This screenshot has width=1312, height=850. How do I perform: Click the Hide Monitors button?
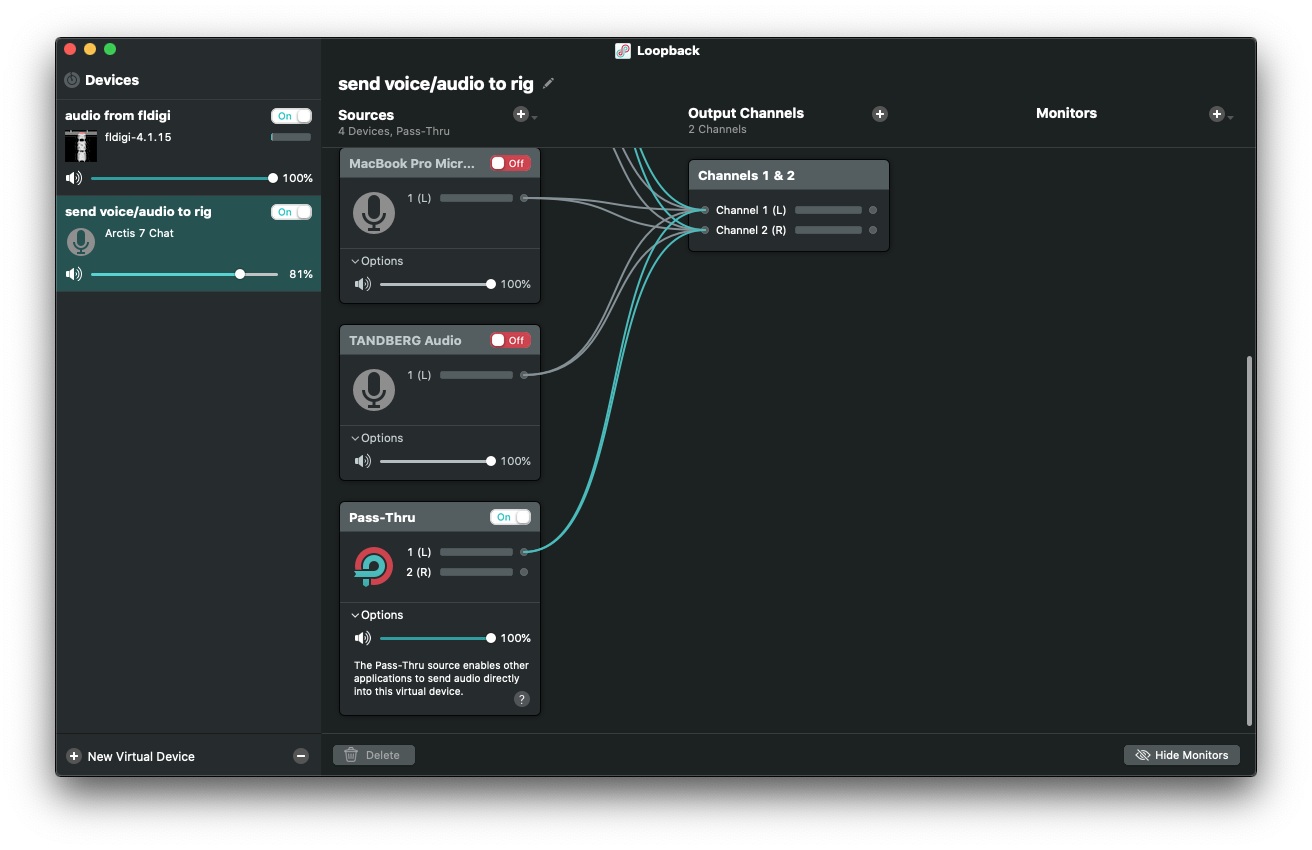coord(1181,755)
